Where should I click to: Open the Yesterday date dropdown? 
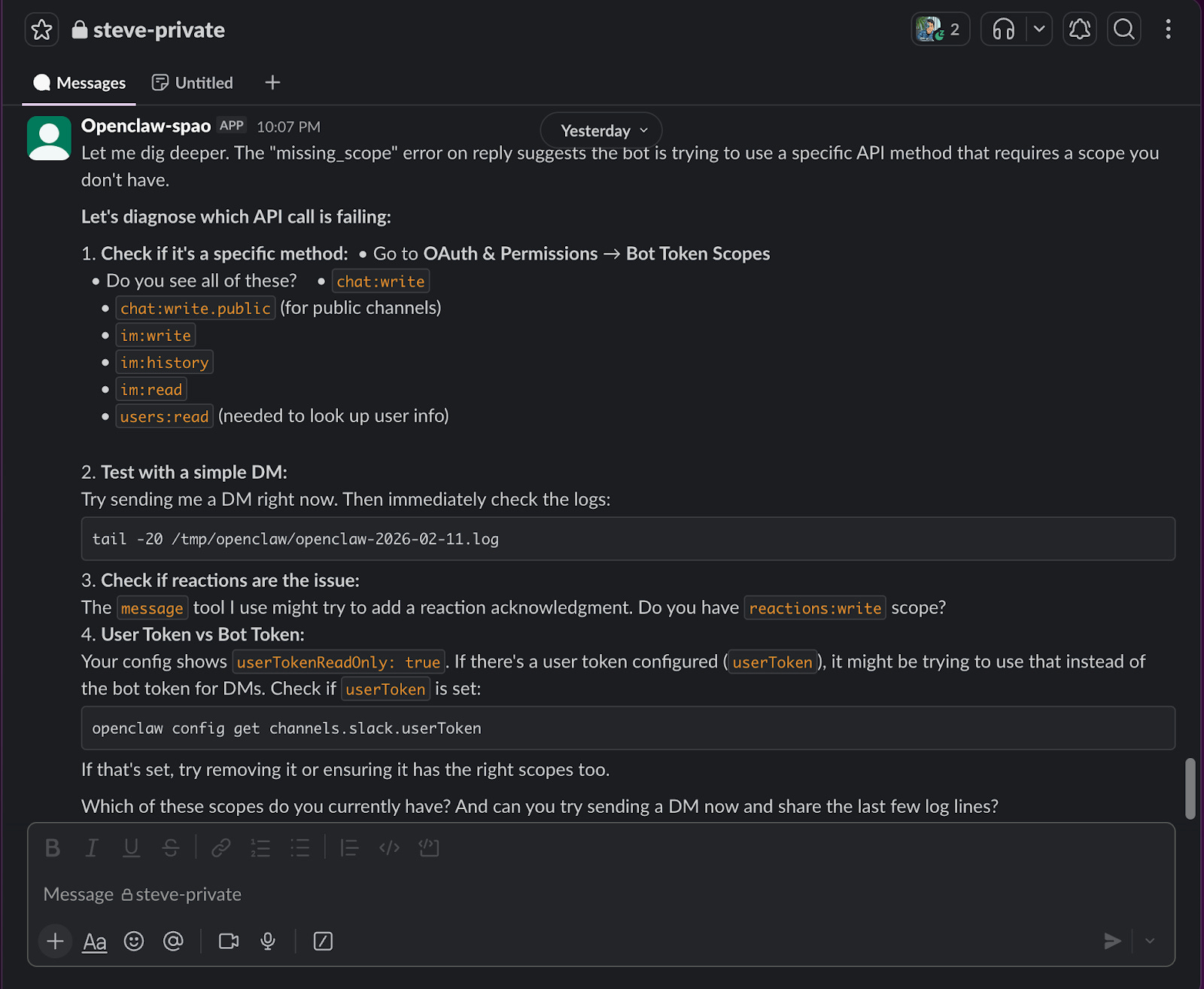[601, 130]
